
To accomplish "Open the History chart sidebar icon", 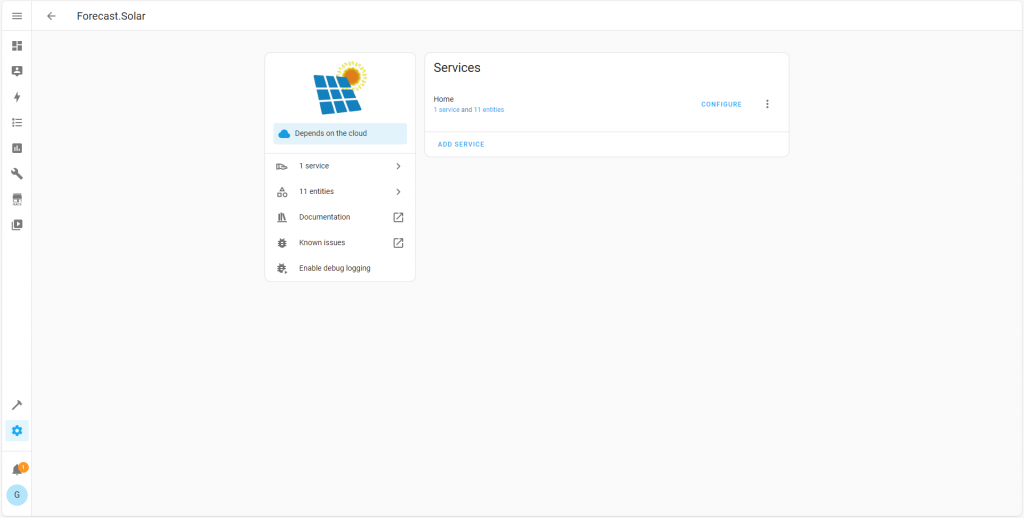I will 17,148.
